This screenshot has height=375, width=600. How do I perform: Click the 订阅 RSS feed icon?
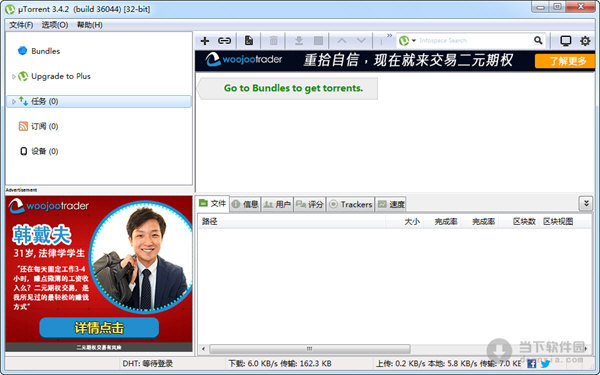[x=23, y=126]
